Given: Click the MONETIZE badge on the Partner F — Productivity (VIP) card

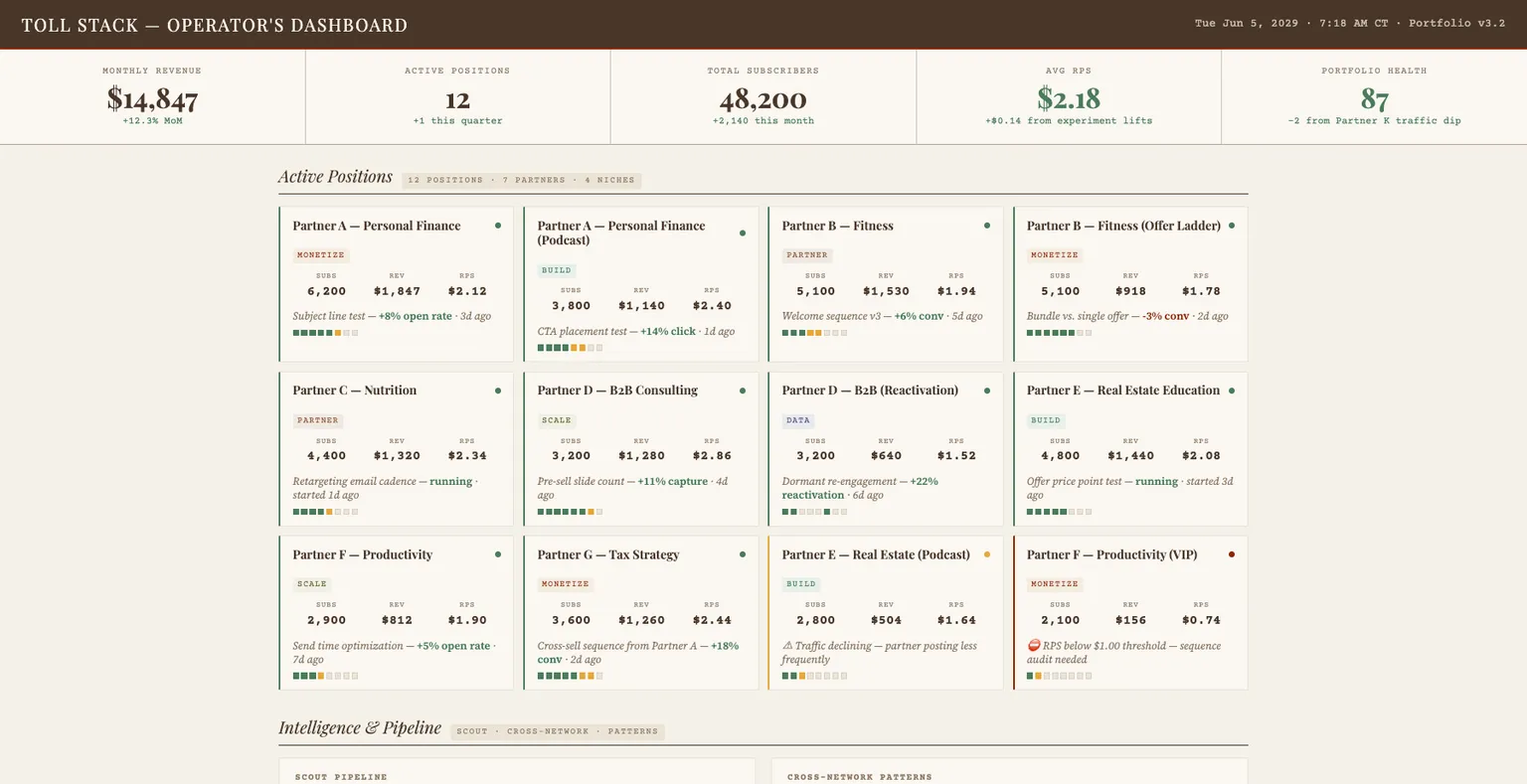Looking at the screenshot, I should point(1054,584).
